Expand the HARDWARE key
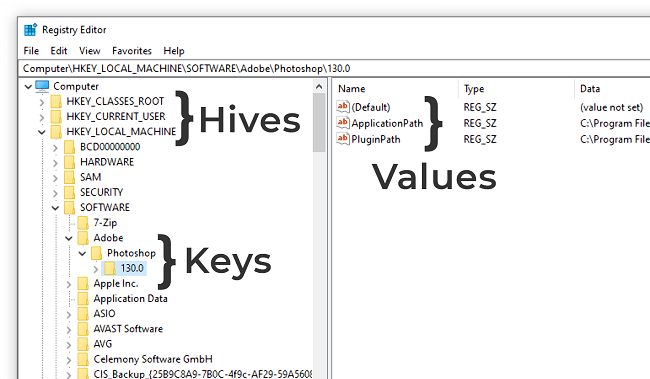 click(x=55, y=163)
